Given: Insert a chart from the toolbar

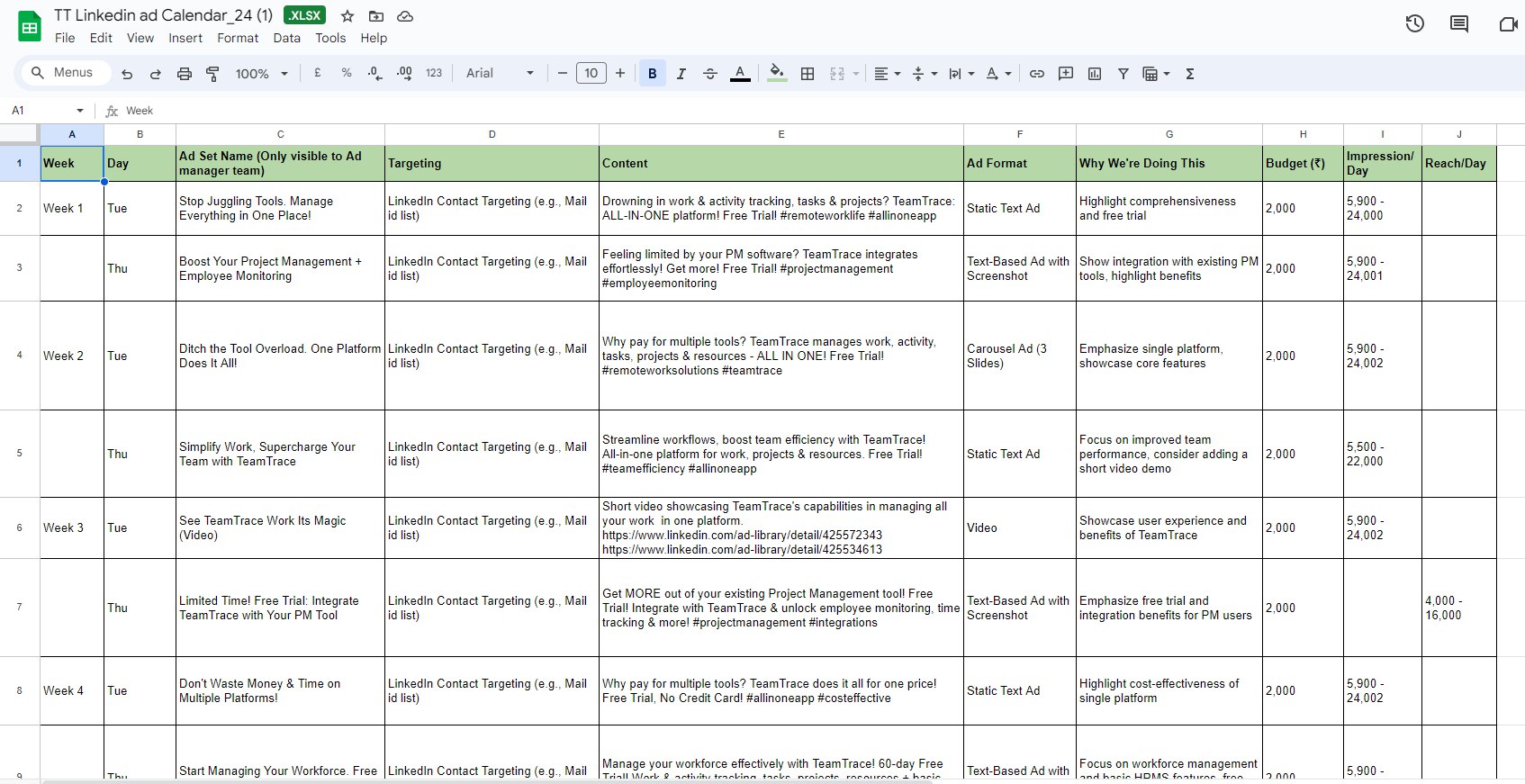Looking at the screenshot, I should [1095, 74].
